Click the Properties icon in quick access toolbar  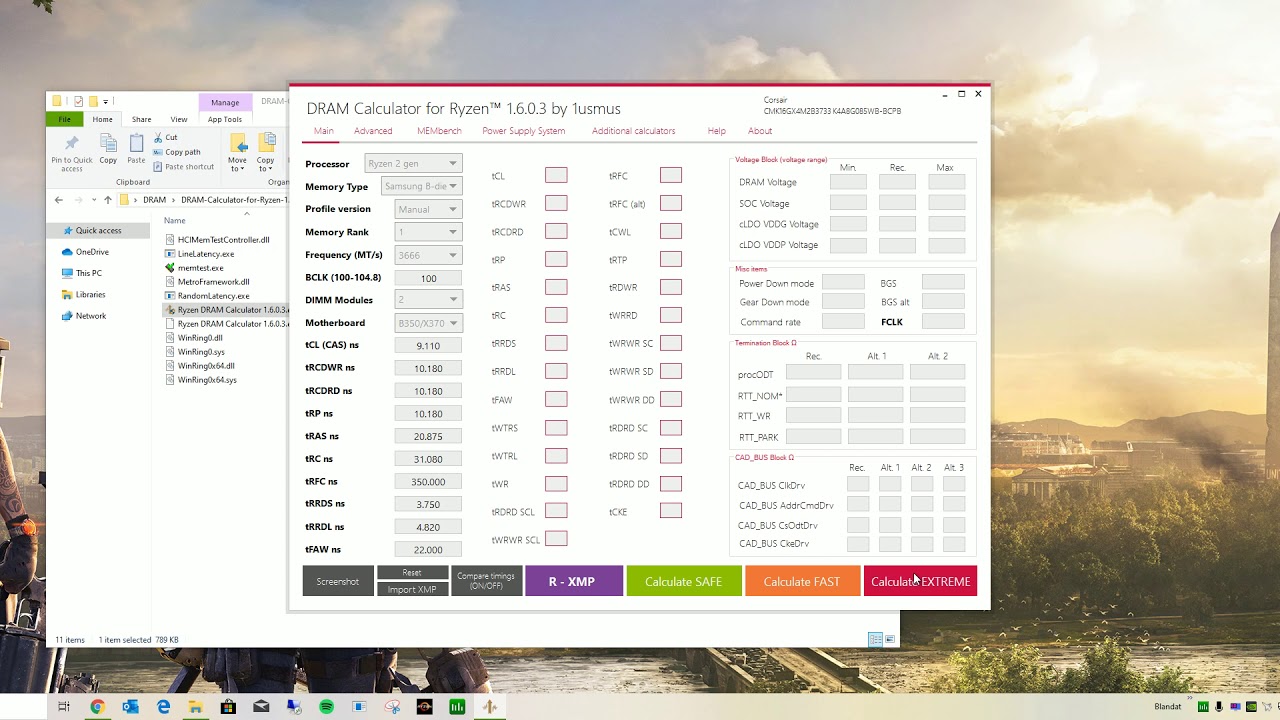(x=79, y=101)
